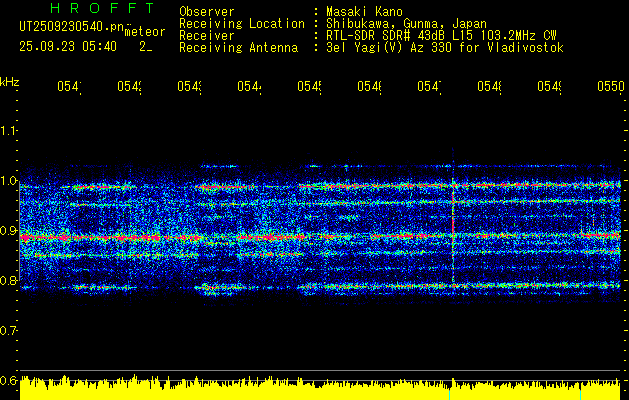Click the vertical meteor echo streak in spectrogram
629x400 pixels.
tap(453, 229)
